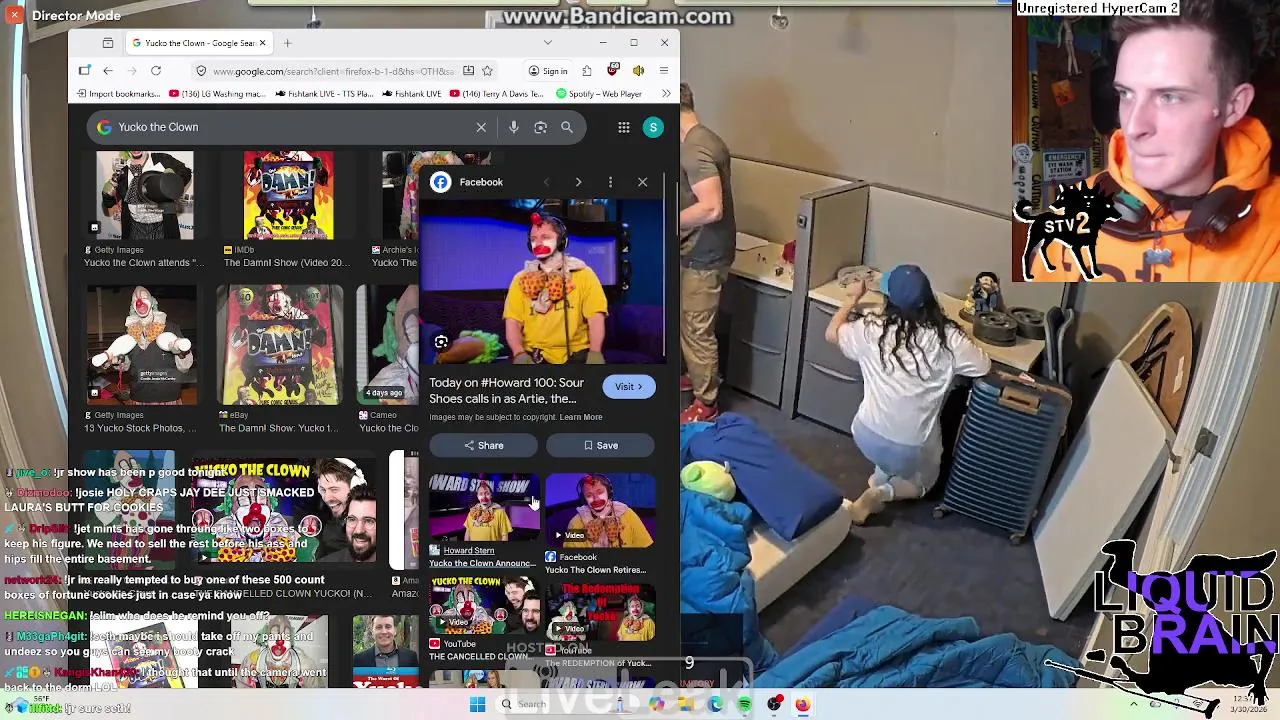Open Spotify from the taskbar
This screenshot has height=720, width=1280.
click(744, 704)
